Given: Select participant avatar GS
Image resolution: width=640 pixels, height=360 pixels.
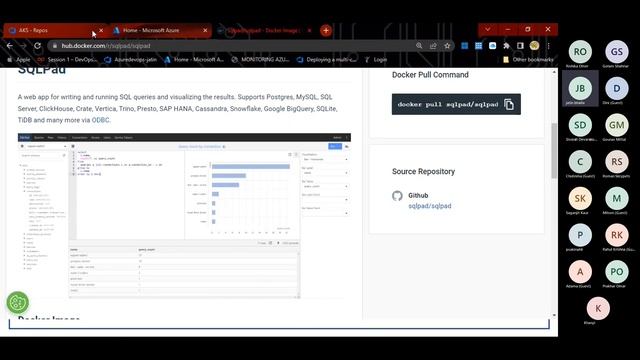Looking at the screenshot, I should pyautogui.click(x=617, y=52).
